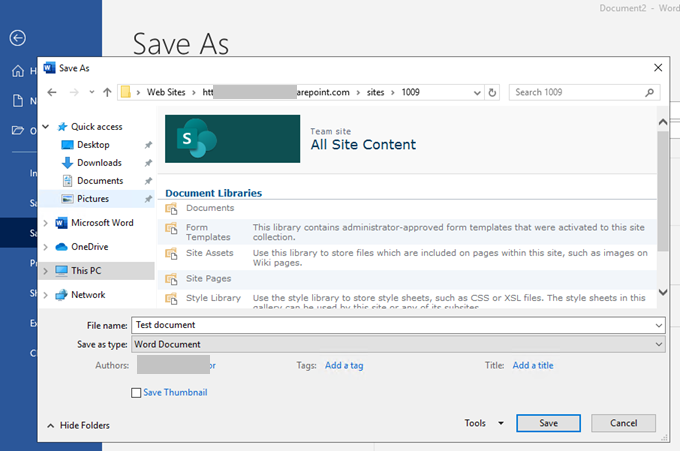680x451 pixels.
Task: Click the SharePoint logo banner
Action: (x=232, y=139)
